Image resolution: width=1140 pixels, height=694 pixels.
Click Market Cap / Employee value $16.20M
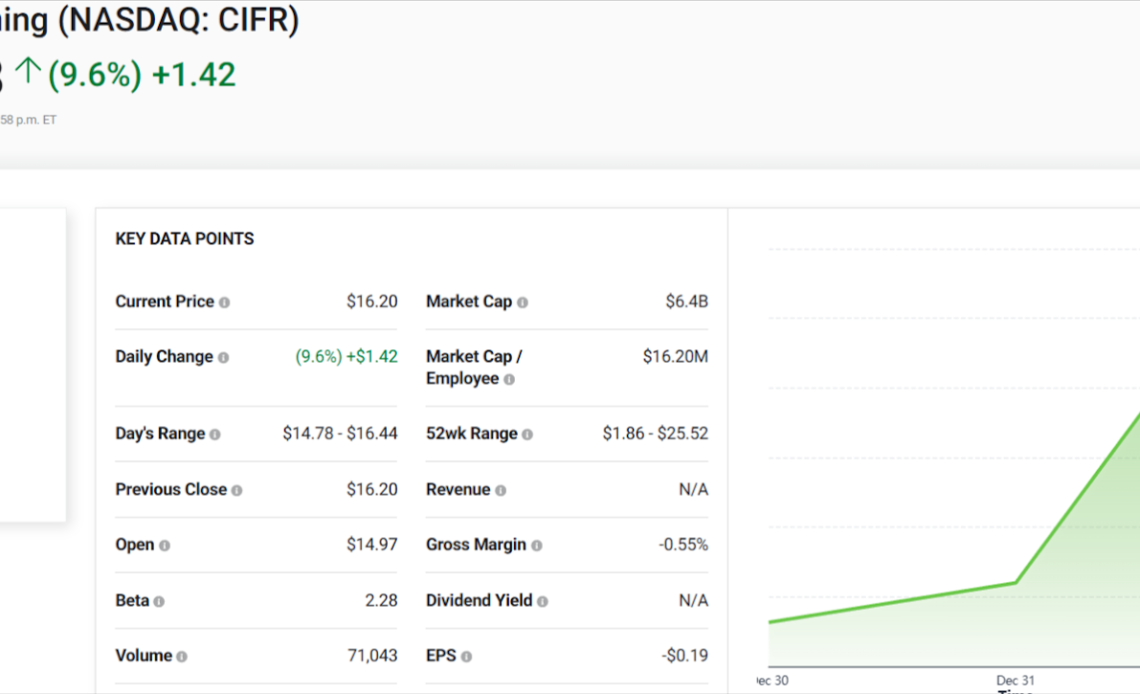coord(675,357)
